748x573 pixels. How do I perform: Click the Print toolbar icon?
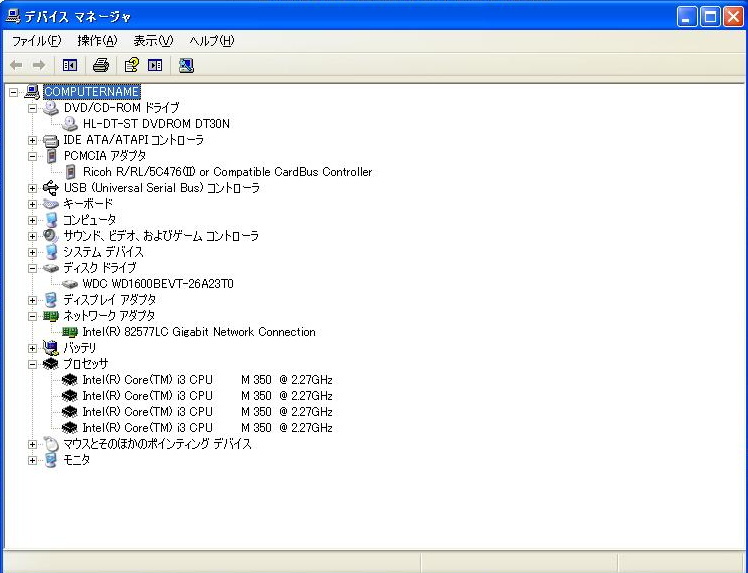100,65
